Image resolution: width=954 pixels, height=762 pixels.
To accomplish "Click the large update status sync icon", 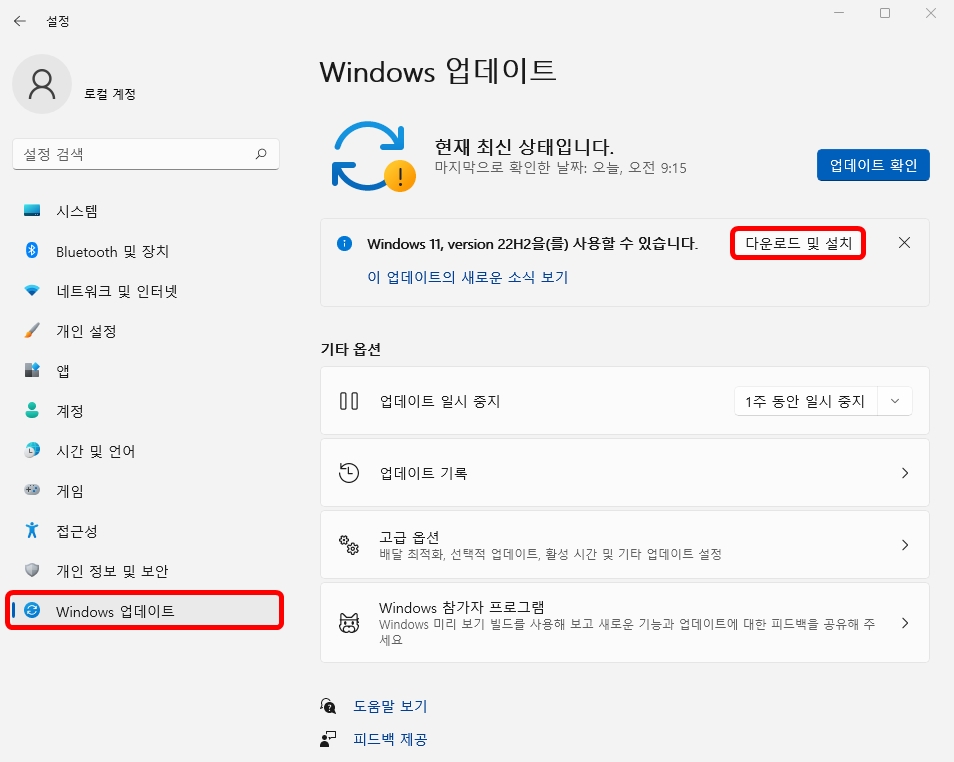I will pos(373,156).
